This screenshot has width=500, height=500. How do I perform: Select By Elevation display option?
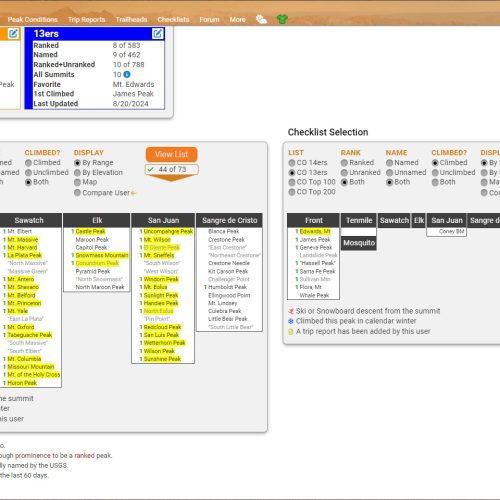77,173
